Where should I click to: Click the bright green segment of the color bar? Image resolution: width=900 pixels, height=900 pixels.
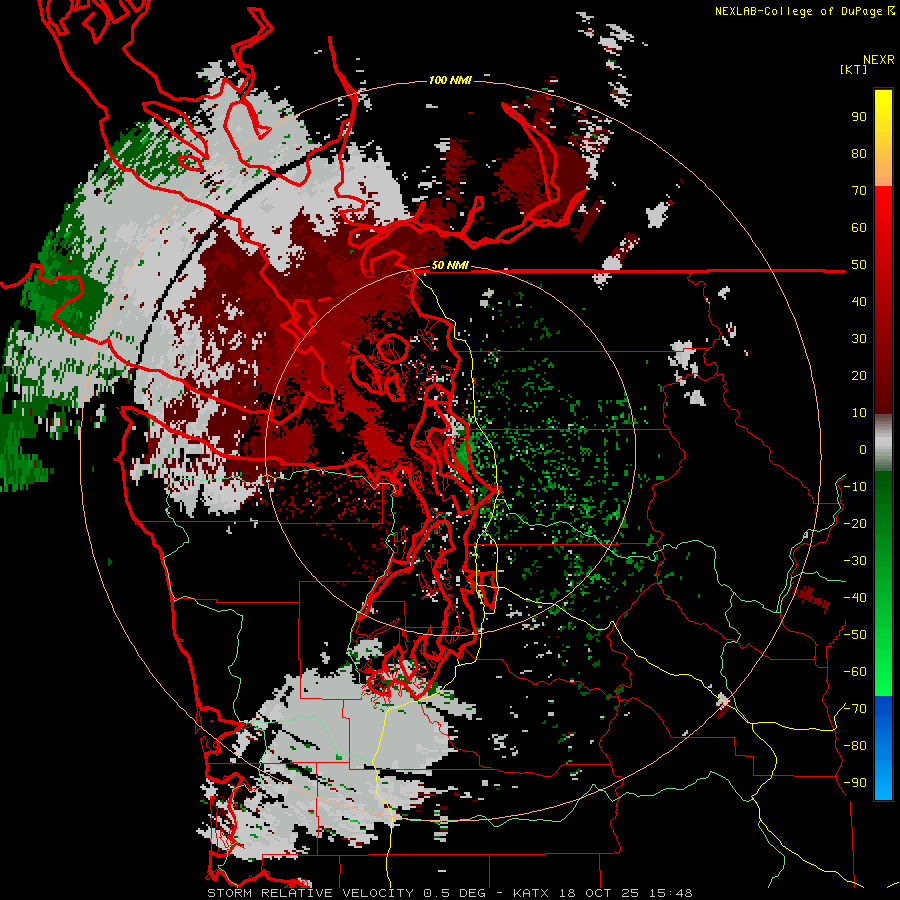pyautogui.click(x=883, y=584)
